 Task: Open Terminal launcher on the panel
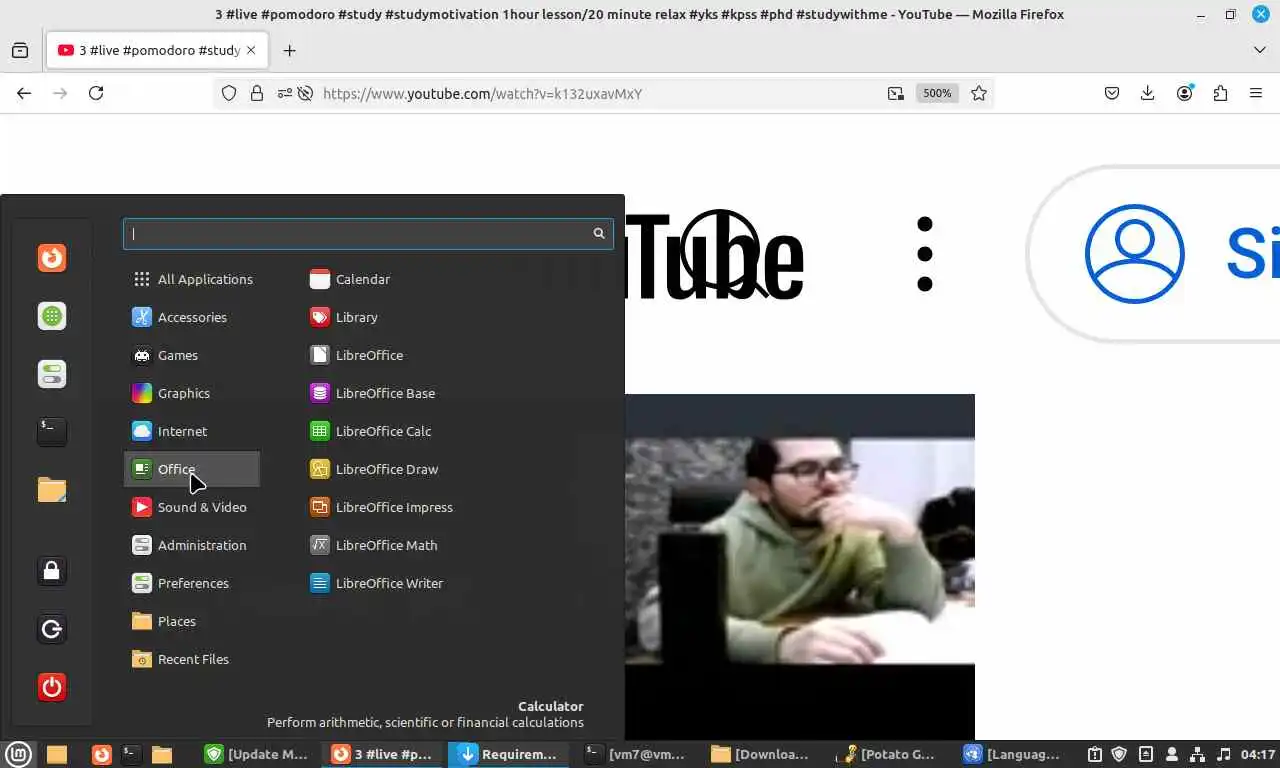(131, 754)
